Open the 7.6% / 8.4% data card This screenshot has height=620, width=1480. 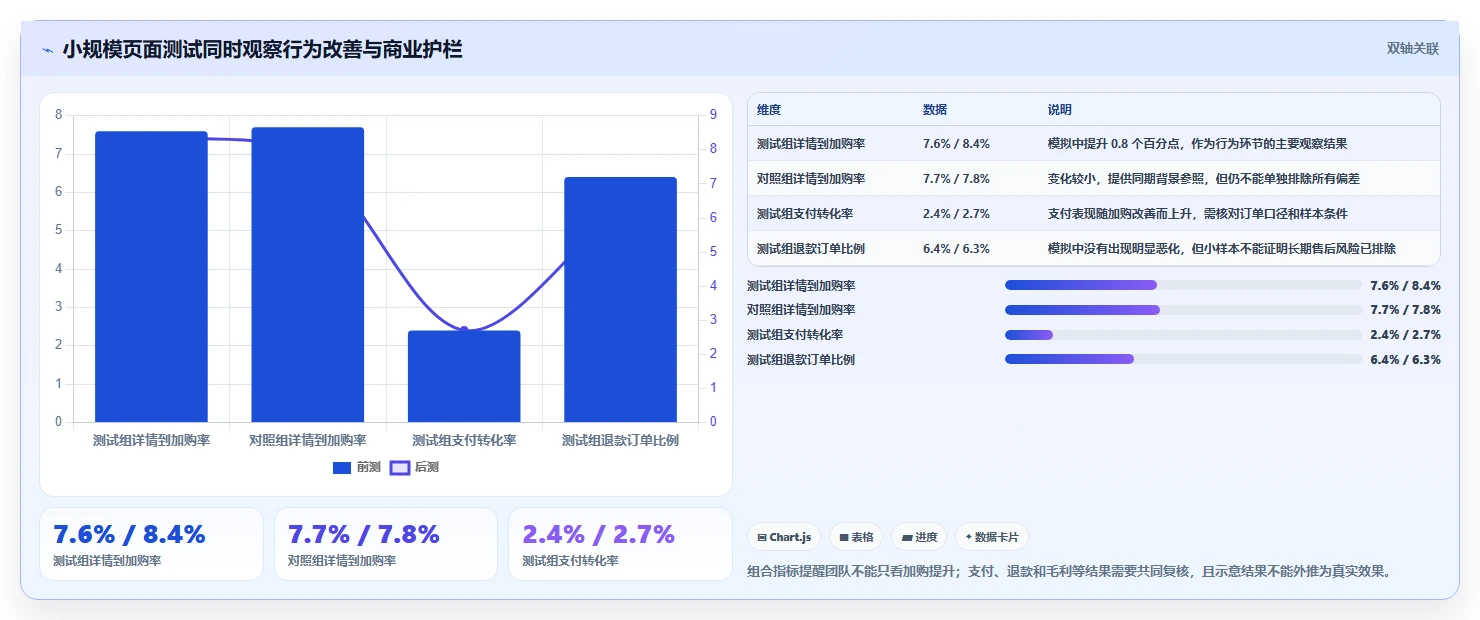tap(151, 544)
